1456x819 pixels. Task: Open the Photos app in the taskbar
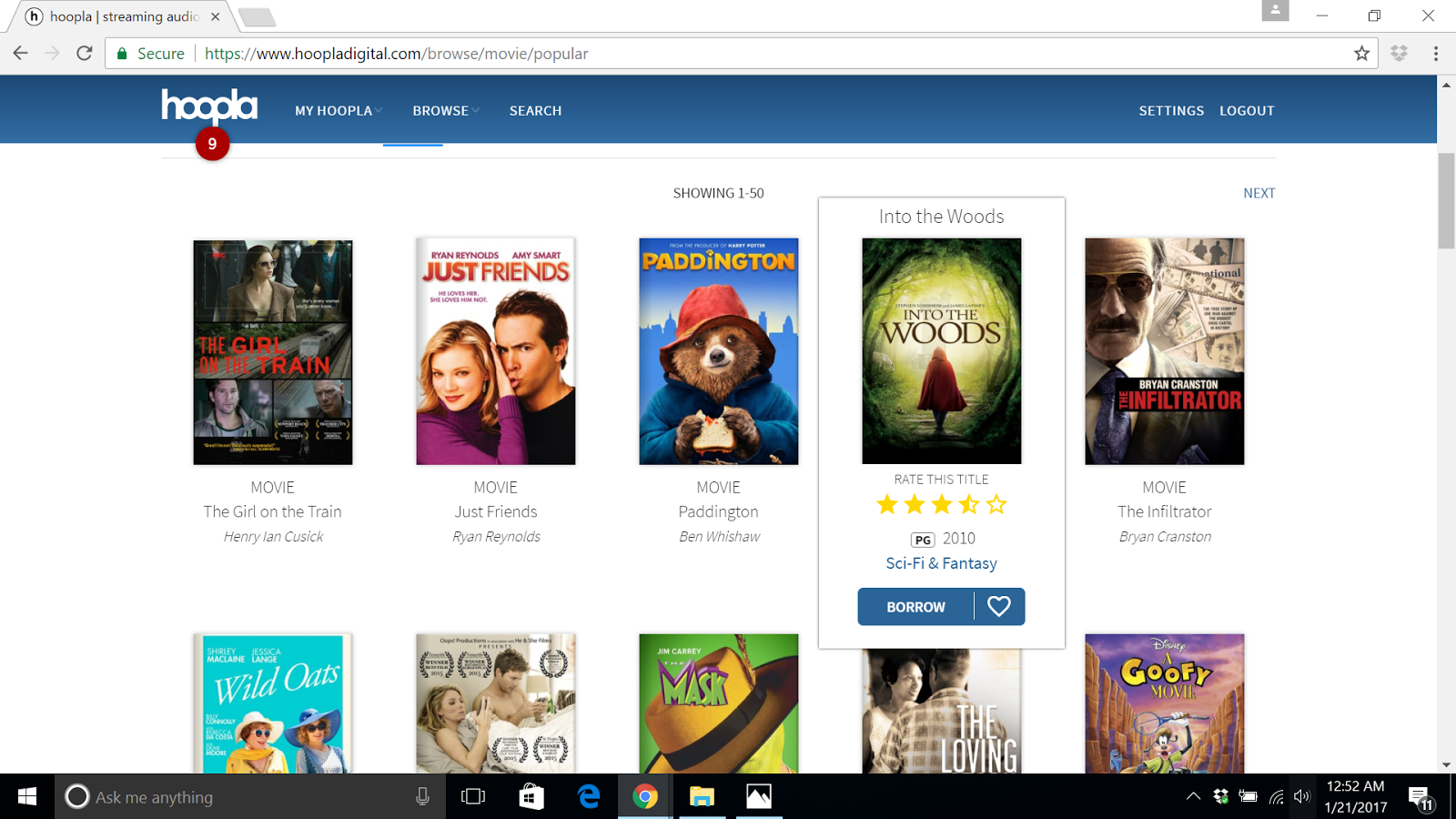[759, 797]
